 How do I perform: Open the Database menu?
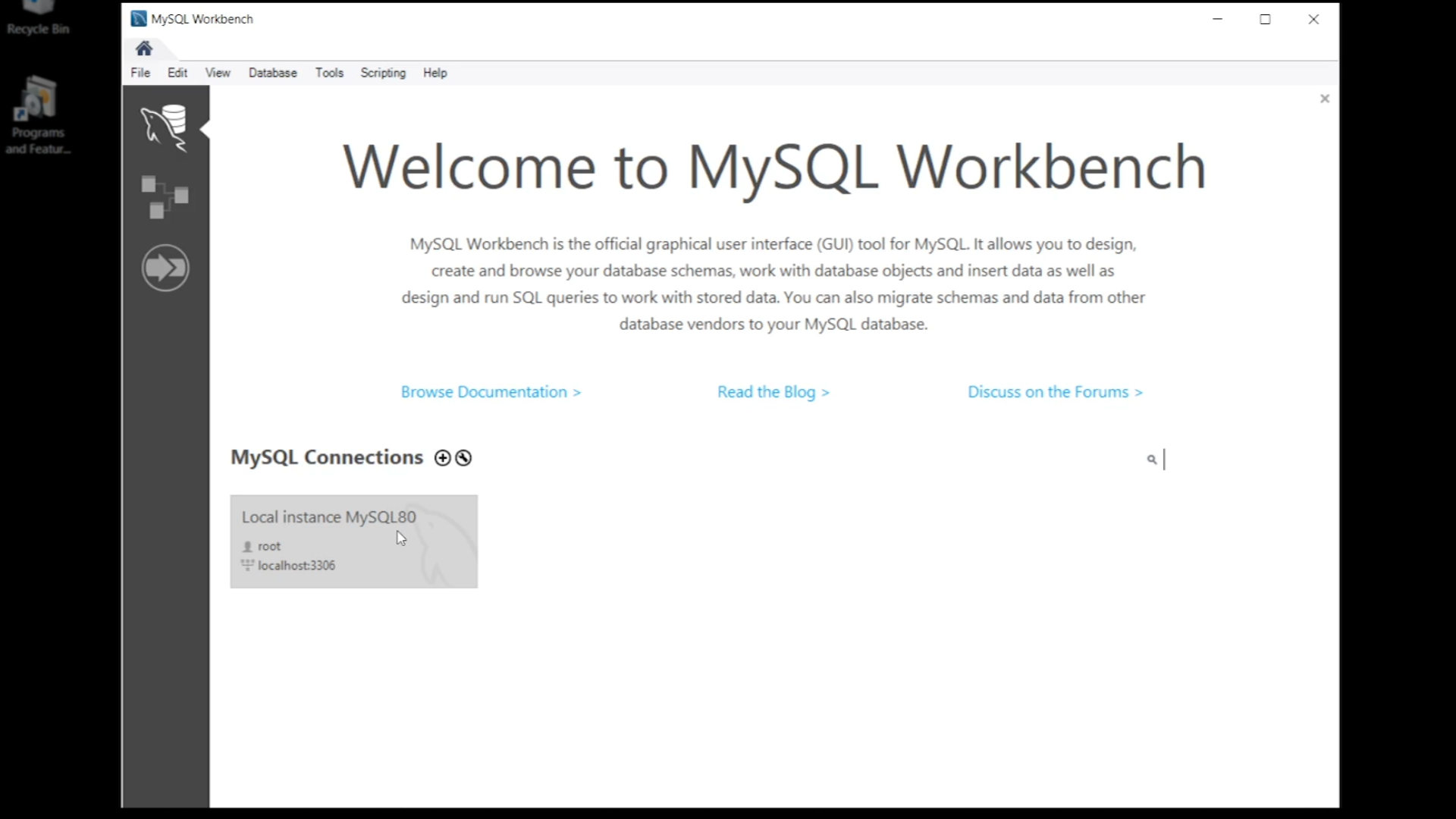click(272, 73)
